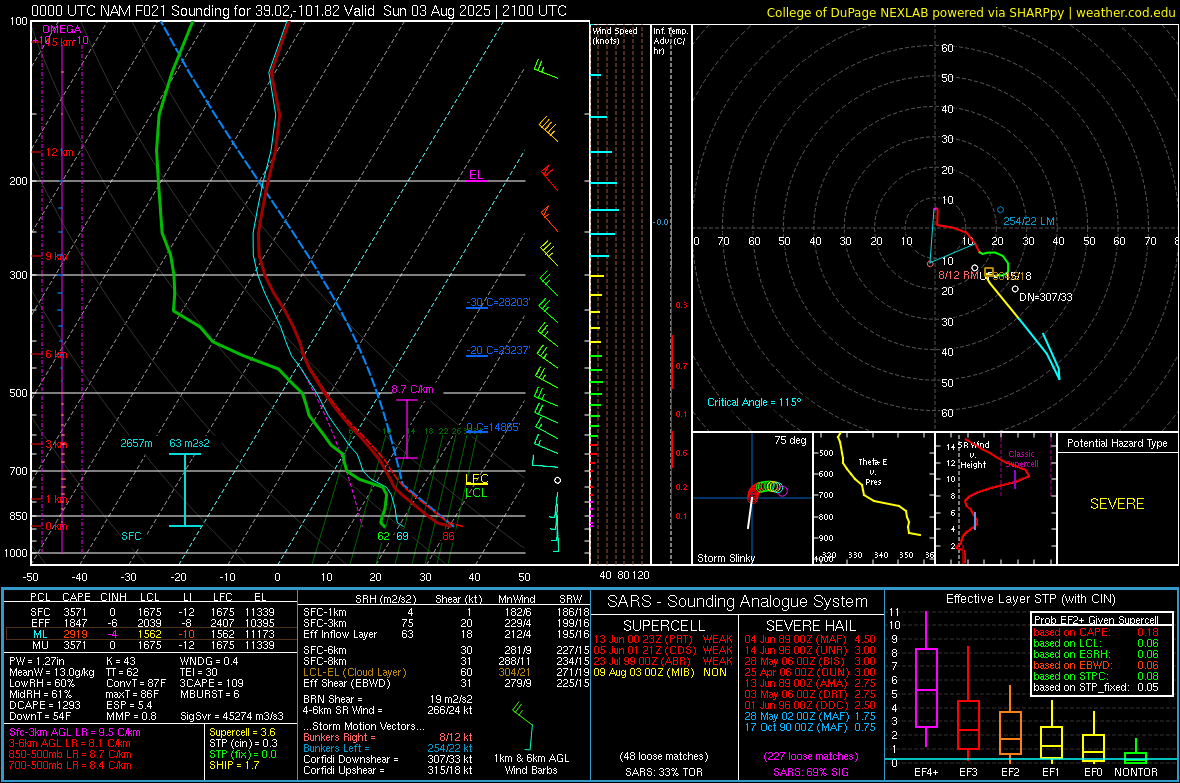Select the Inf. Temp. Adv. panel header

pyautogui.click(x=670, y=41)
